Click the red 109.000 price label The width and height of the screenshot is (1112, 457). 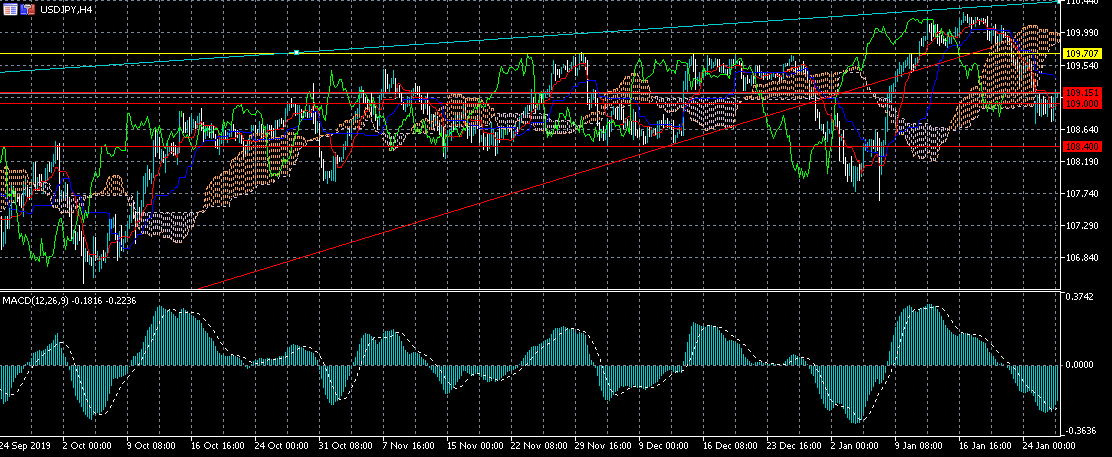coord(1082,104)
